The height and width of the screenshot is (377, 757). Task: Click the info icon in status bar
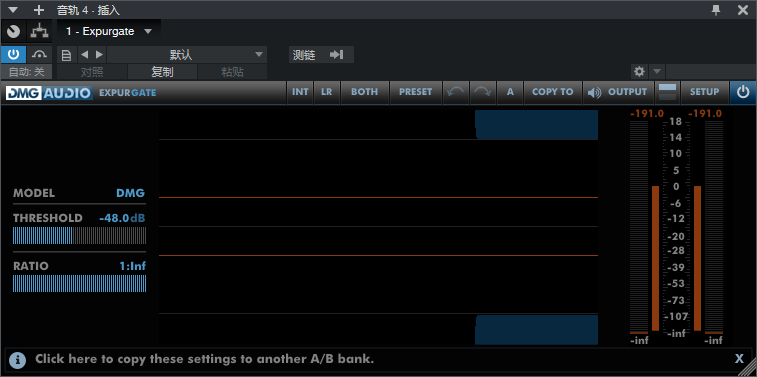pos(18,359)
